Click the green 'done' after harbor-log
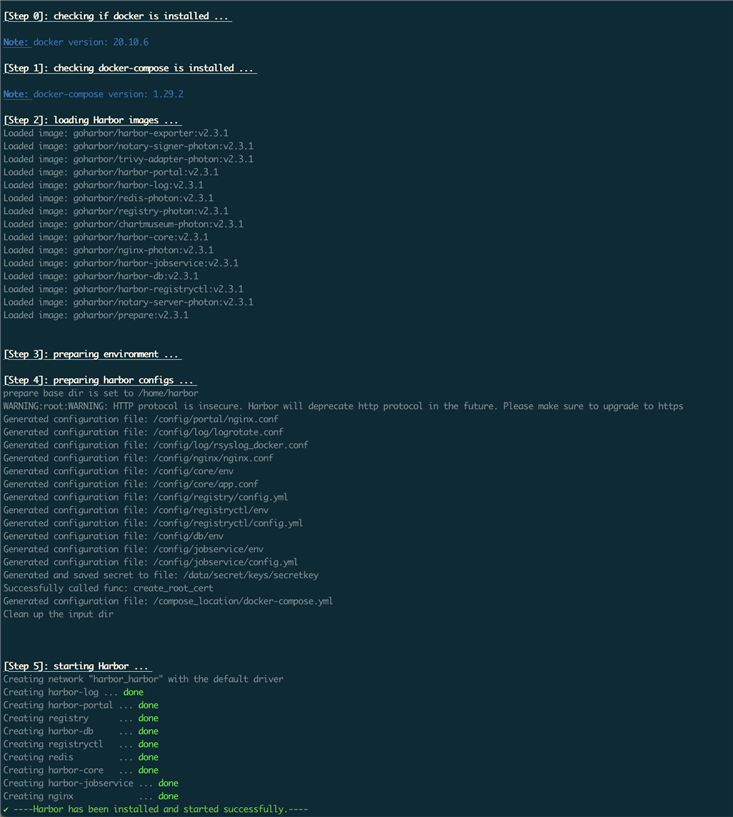This screenshot has height=817, width=733. coord(133,692)
